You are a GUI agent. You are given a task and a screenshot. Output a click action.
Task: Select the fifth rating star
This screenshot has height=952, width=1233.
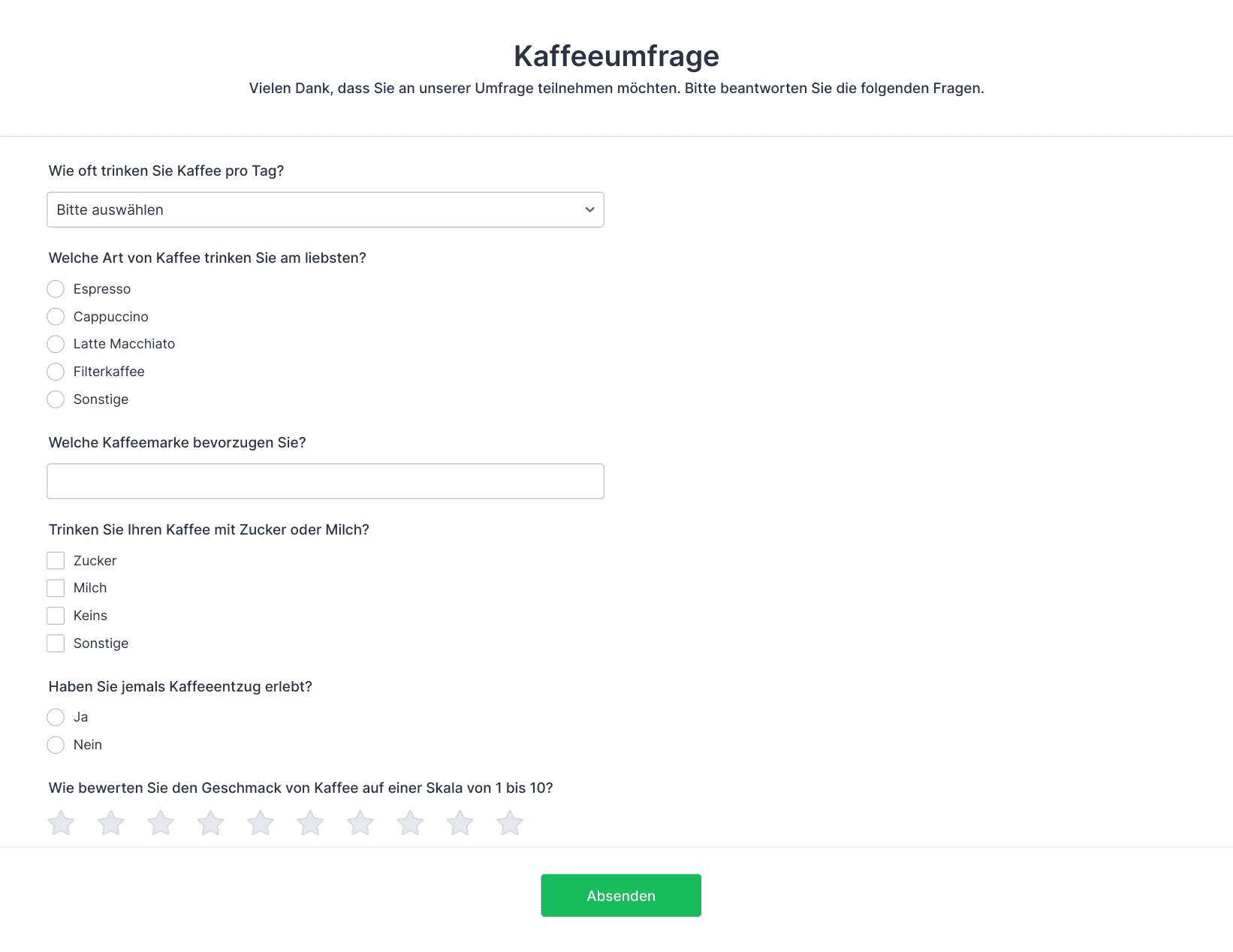coord(261,823)
